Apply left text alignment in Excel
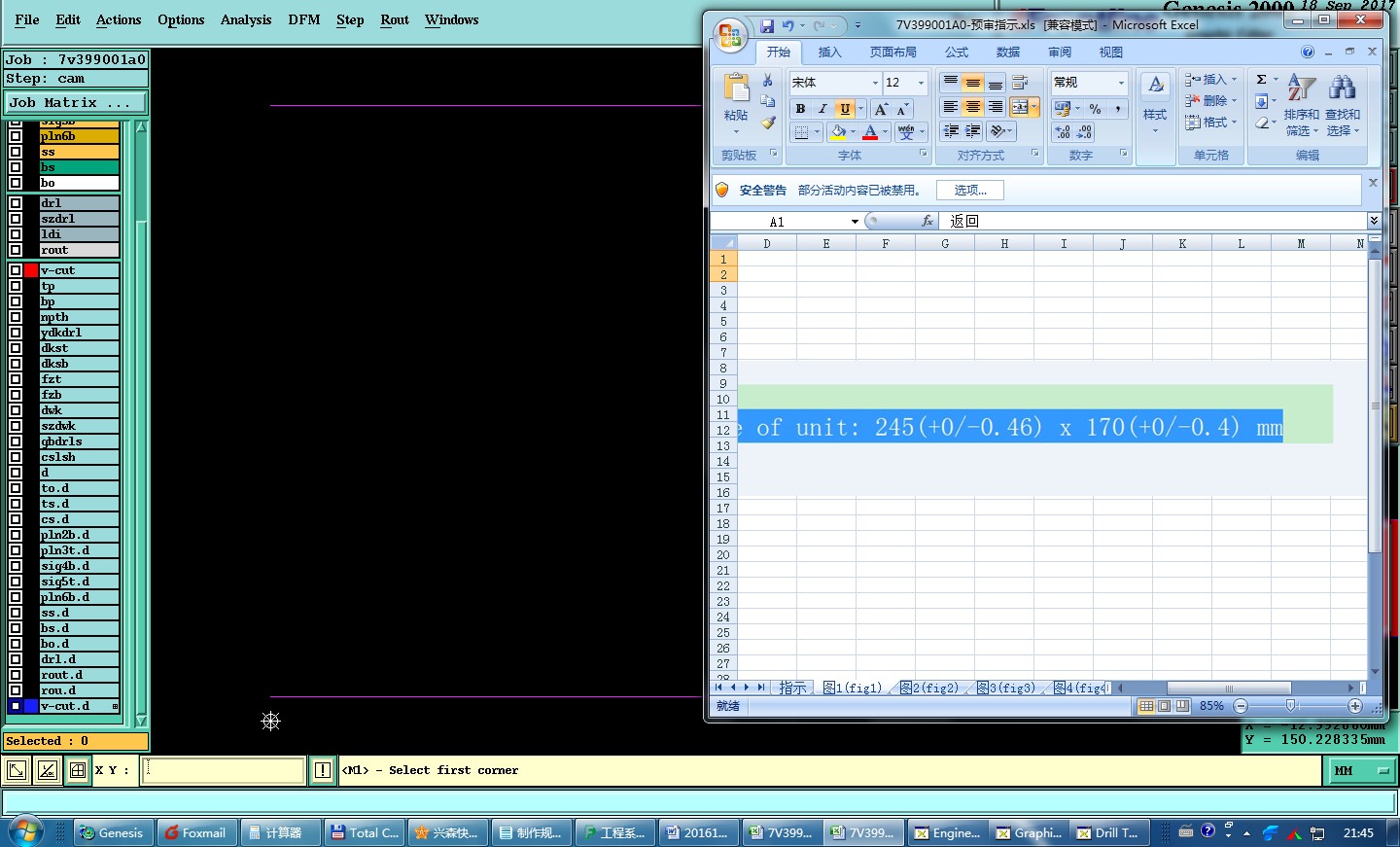The width and height of the screenshot is (1400, 847). click(950, 107)
